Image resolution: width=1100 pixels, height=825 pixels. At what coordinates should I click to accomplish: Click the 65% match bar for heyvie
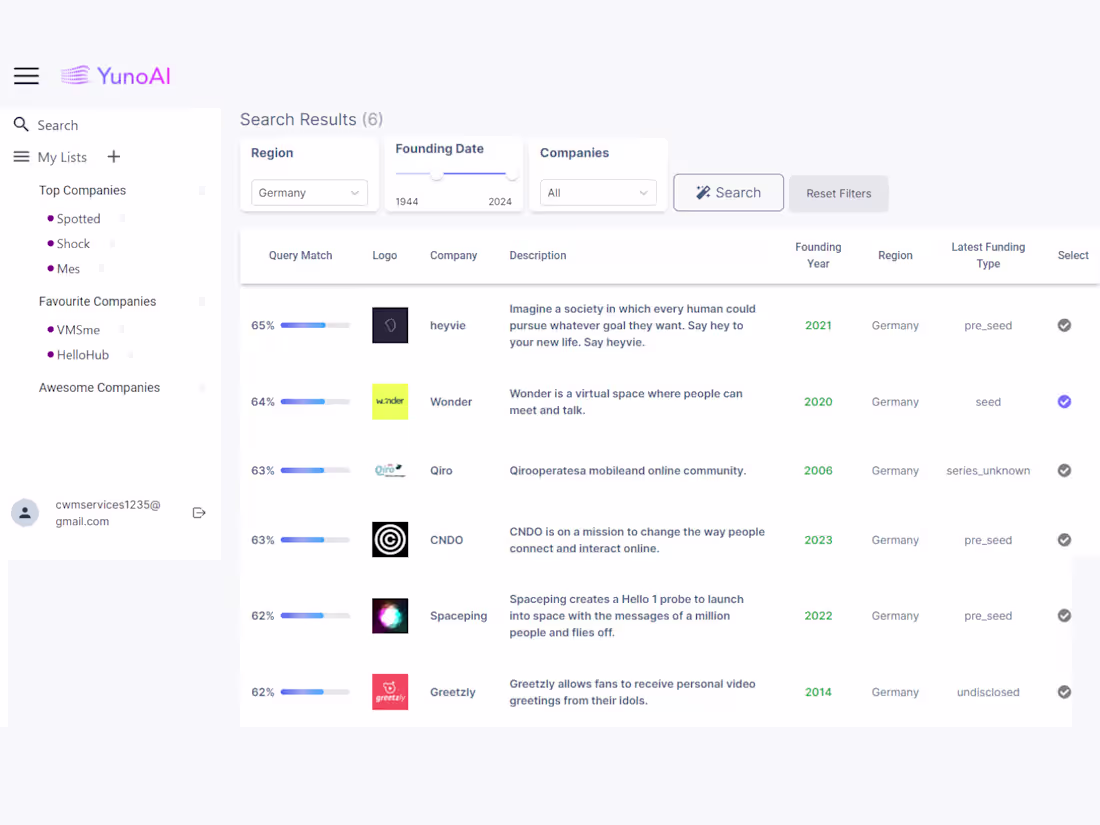[x=315, y=326]
